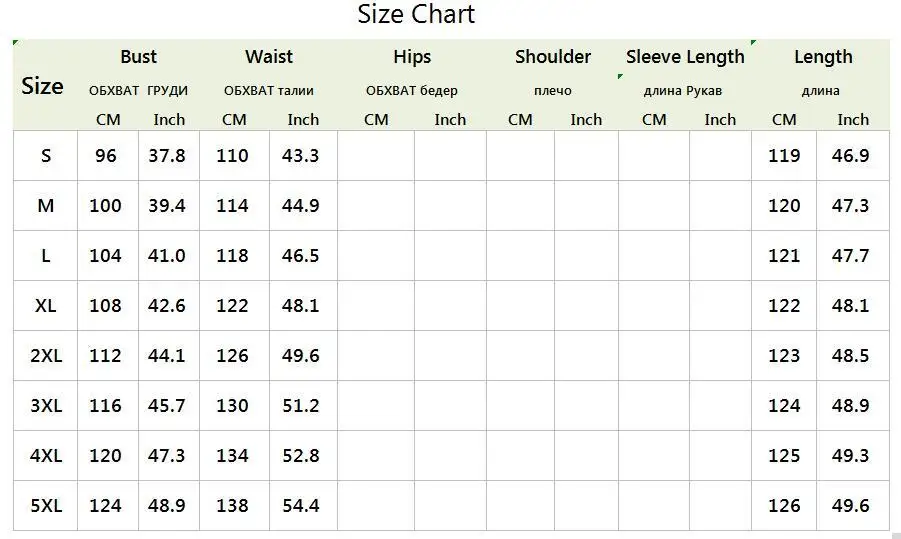Screen dimensions: 901x539
Task: Click the Shoulder column header
Action: [553, 56]
